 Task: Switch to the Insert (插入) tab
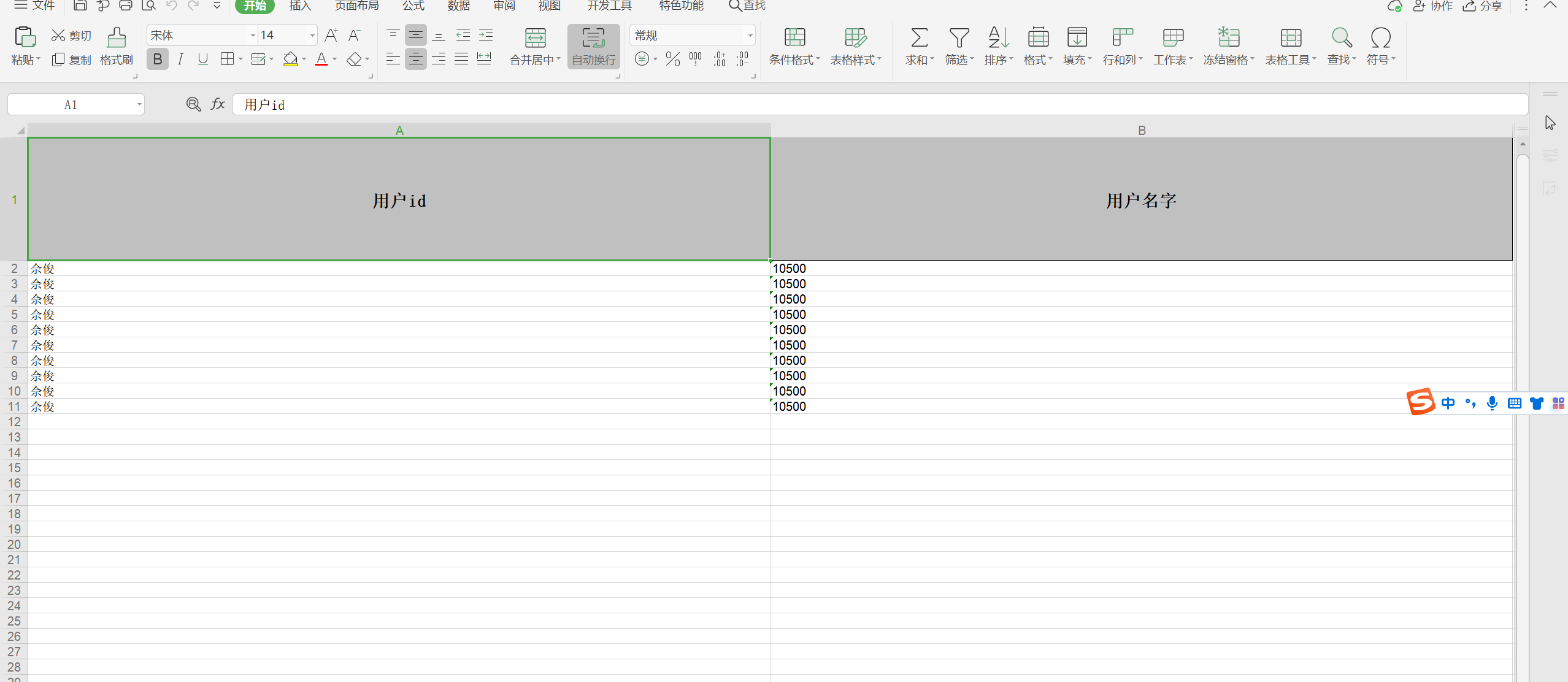point(300,6)
